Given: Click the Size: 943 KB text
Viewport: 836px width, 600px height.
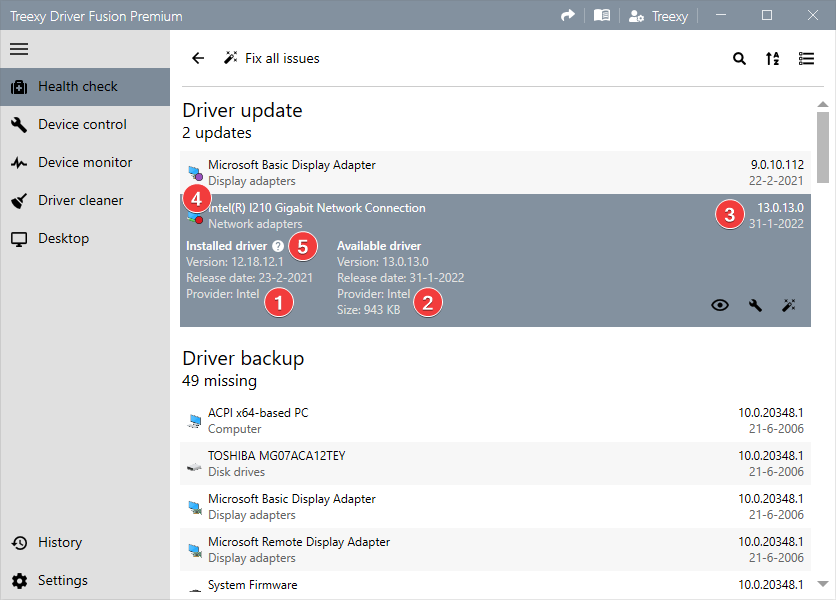Looking at the screenshot, I should pyautogui.click(x=368, y=310).
